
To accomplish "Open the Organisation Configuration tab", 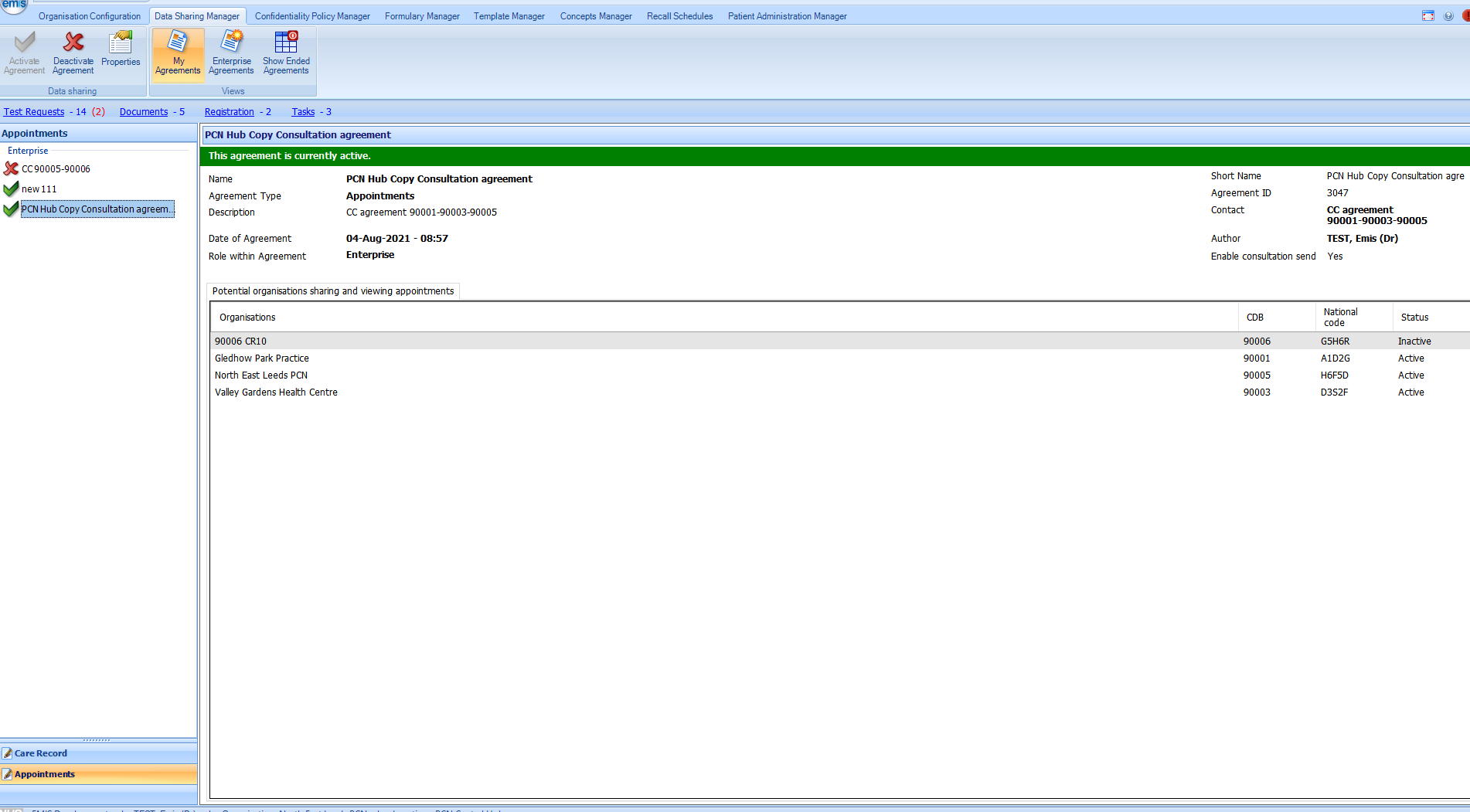I will [x=90, y=16].
